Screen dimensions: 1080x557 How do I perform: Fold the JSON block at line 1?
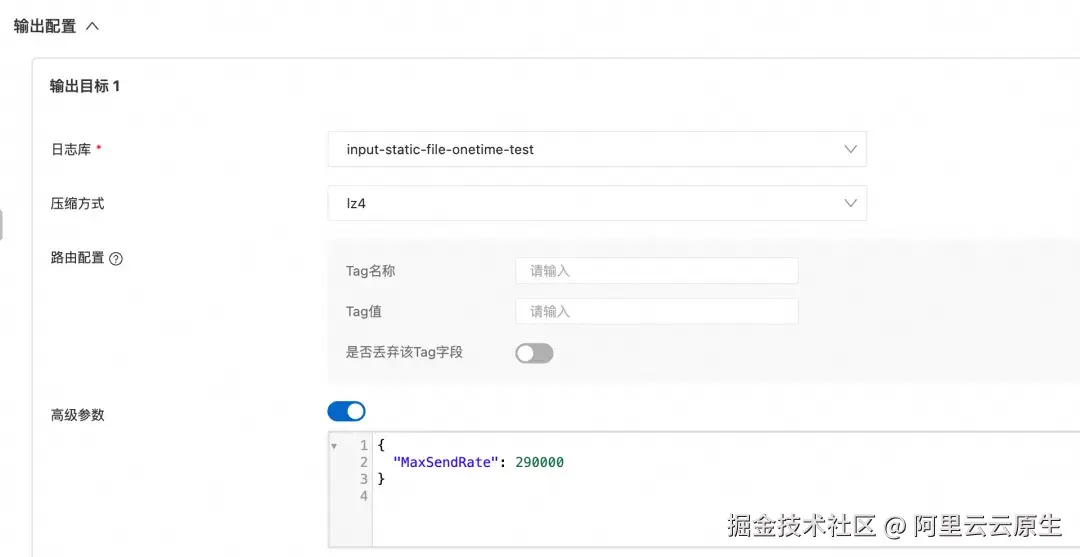334,446
